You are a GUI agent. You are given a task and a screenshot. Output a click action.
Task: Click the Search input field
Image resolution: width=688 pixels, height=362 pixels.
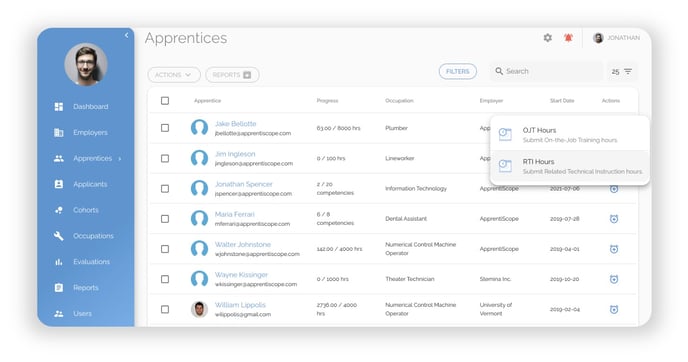point(546,71)
